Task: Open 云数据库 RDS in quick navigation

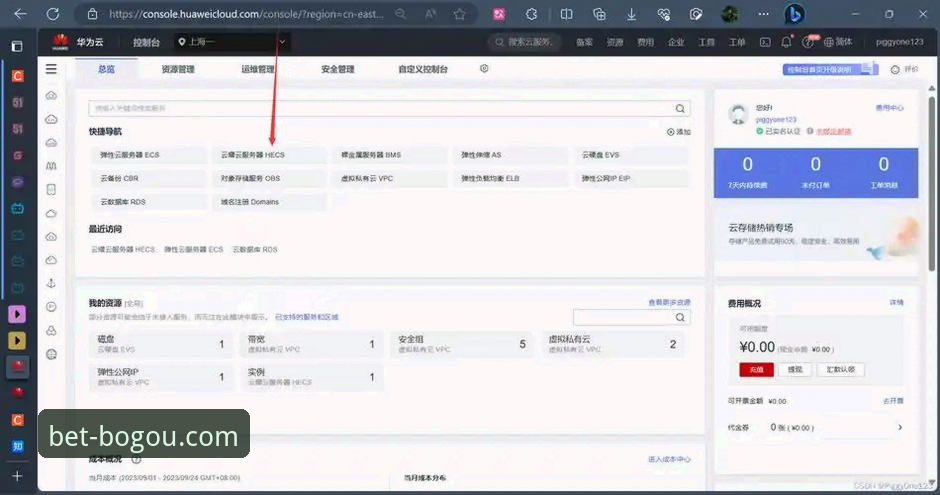Action: click(148, 202)
